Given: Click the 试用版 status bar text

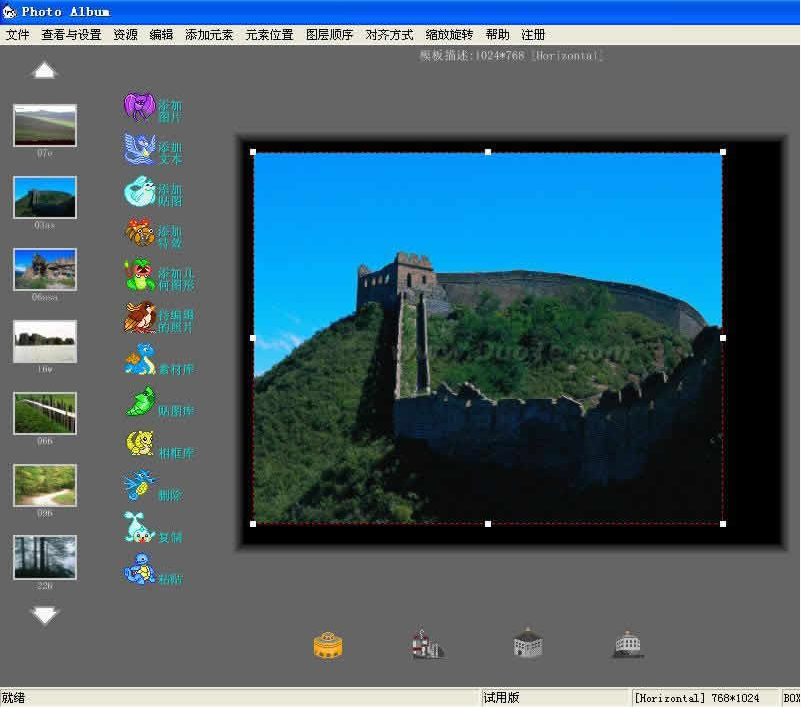Looking at the screenshot, I should click(502, 697).
